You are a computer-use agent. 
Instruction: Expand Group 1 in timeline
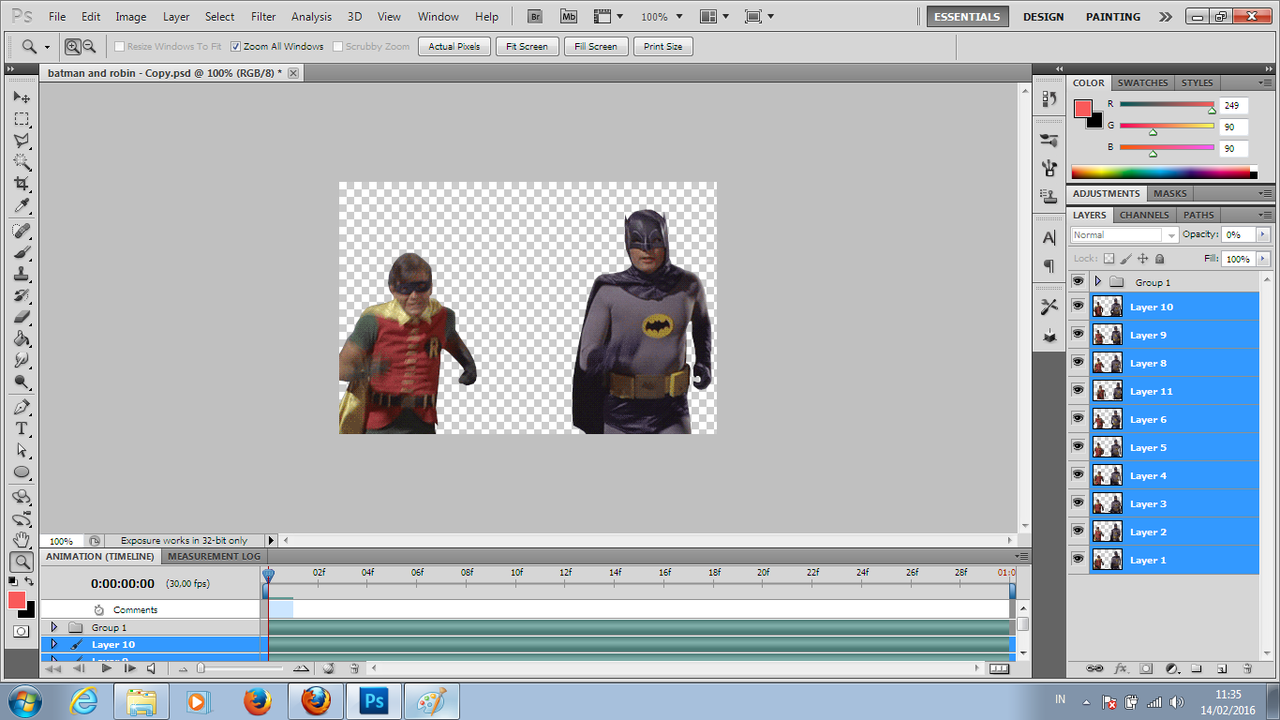(x=54, y=627)
